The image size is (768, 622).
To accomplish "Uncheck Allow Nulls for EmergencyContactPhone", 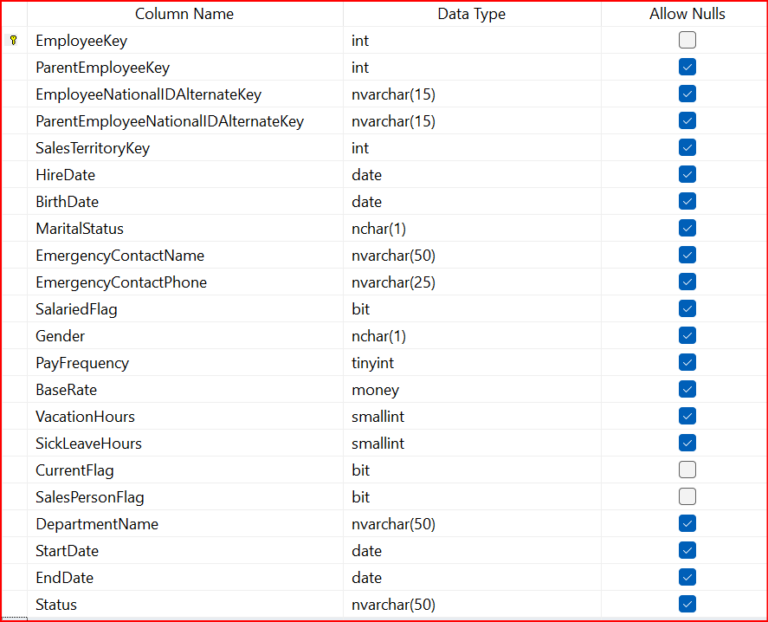I will [x=687, y=282].
